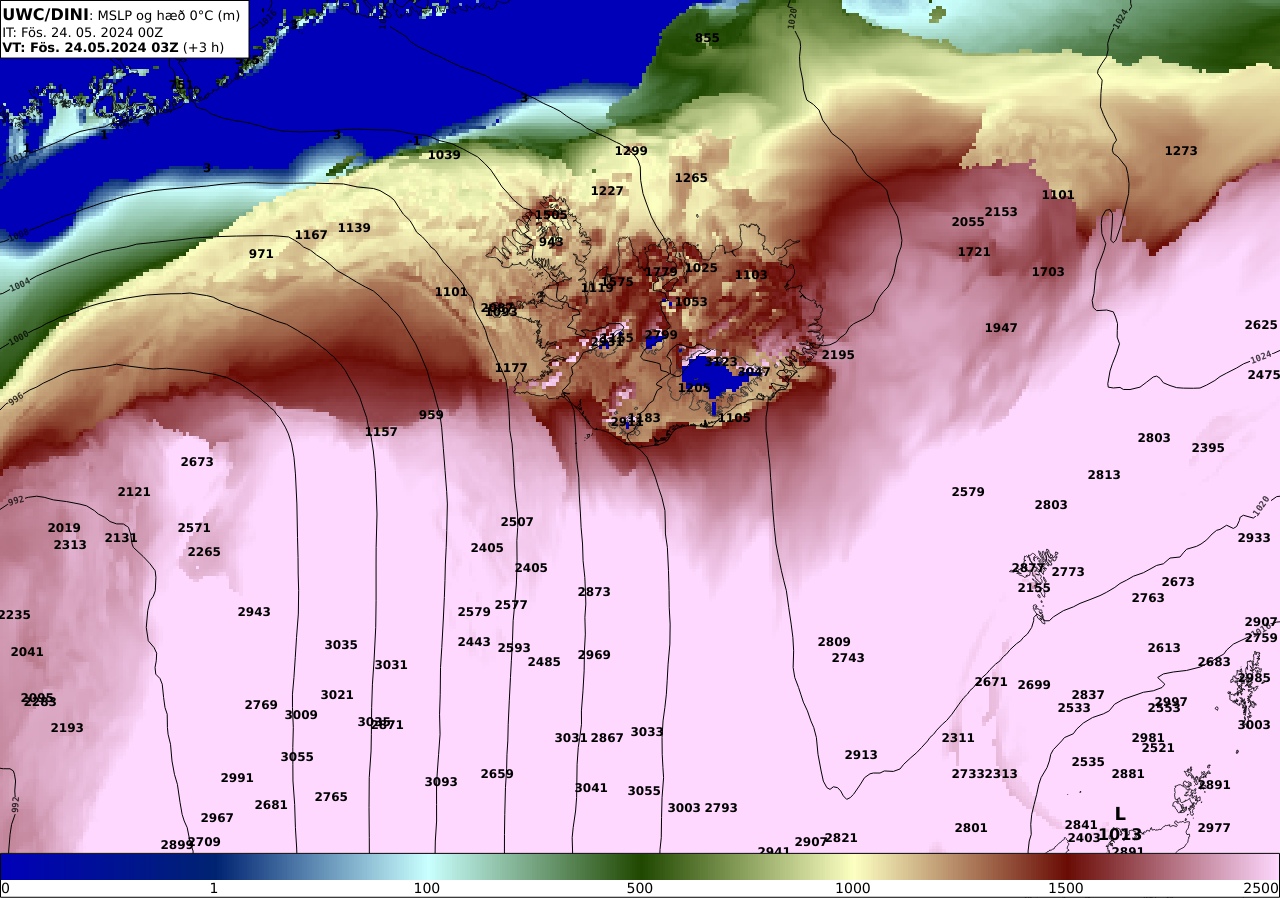This screenshot has width=1280, height=898.
Task: Select value 2773 near the Faroe Islands
Action: pyautogui.click(x=1068, y=572)
